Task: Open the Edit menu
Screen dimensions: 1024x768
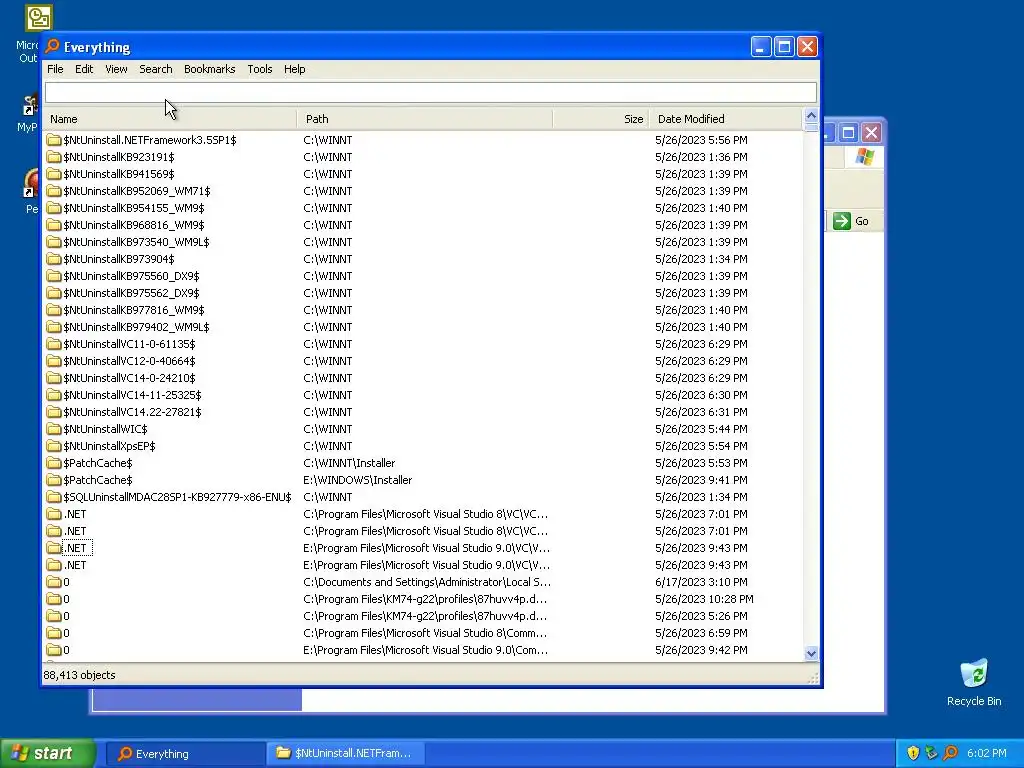Action: pos(84,69)
